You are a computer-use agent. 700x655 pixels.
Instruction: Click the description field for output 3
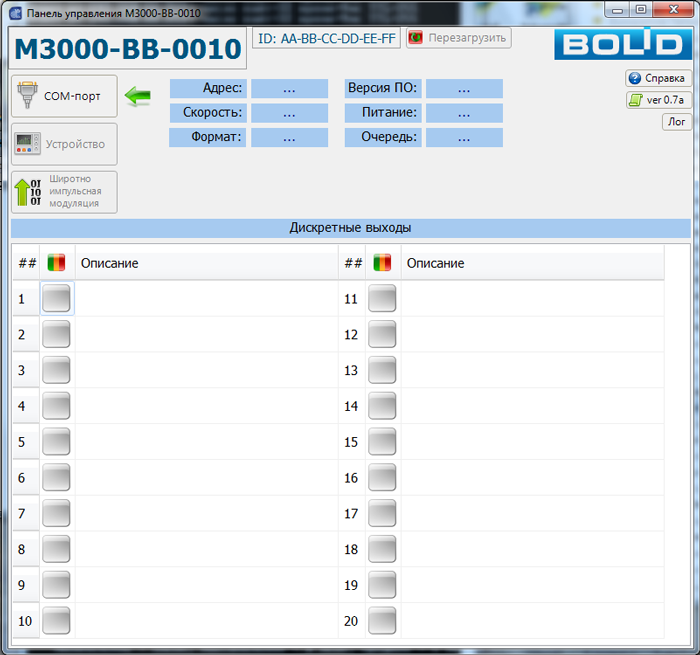click(206, 370)
